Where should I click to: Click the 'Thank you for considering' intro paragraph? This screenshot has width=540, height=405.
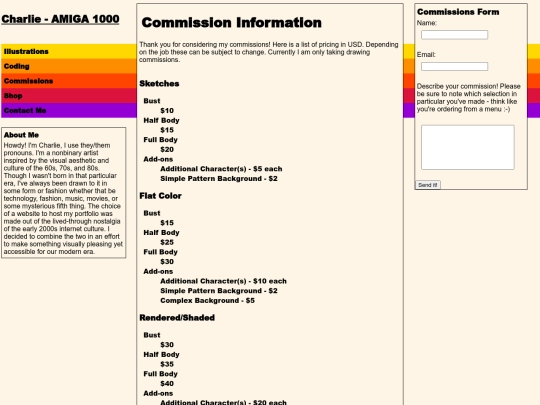[269, 52]
